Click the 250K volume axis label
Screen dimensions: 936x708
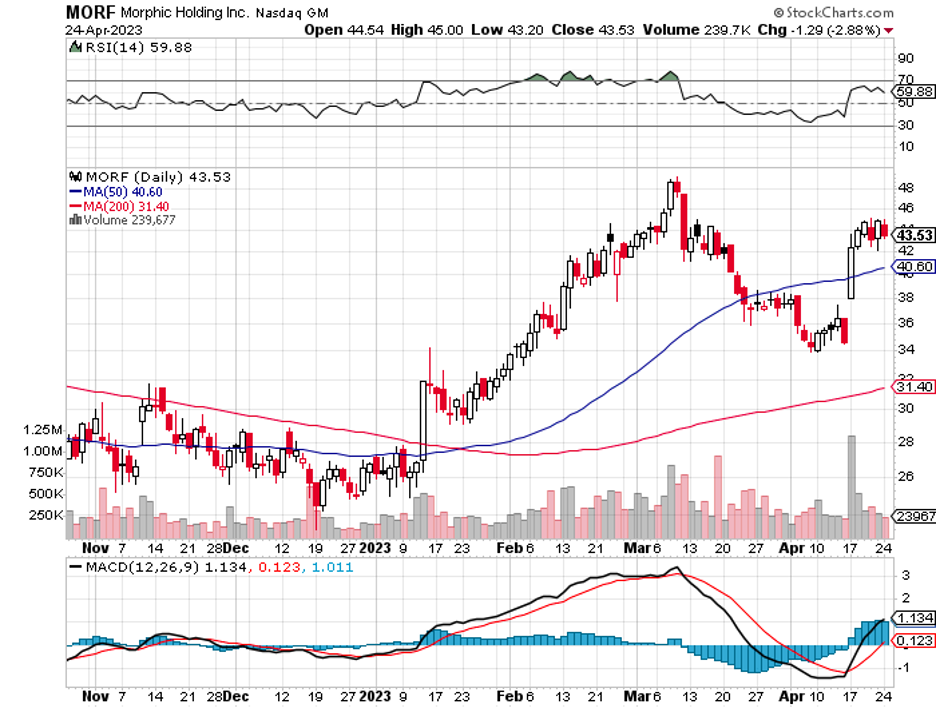[46, 515]
